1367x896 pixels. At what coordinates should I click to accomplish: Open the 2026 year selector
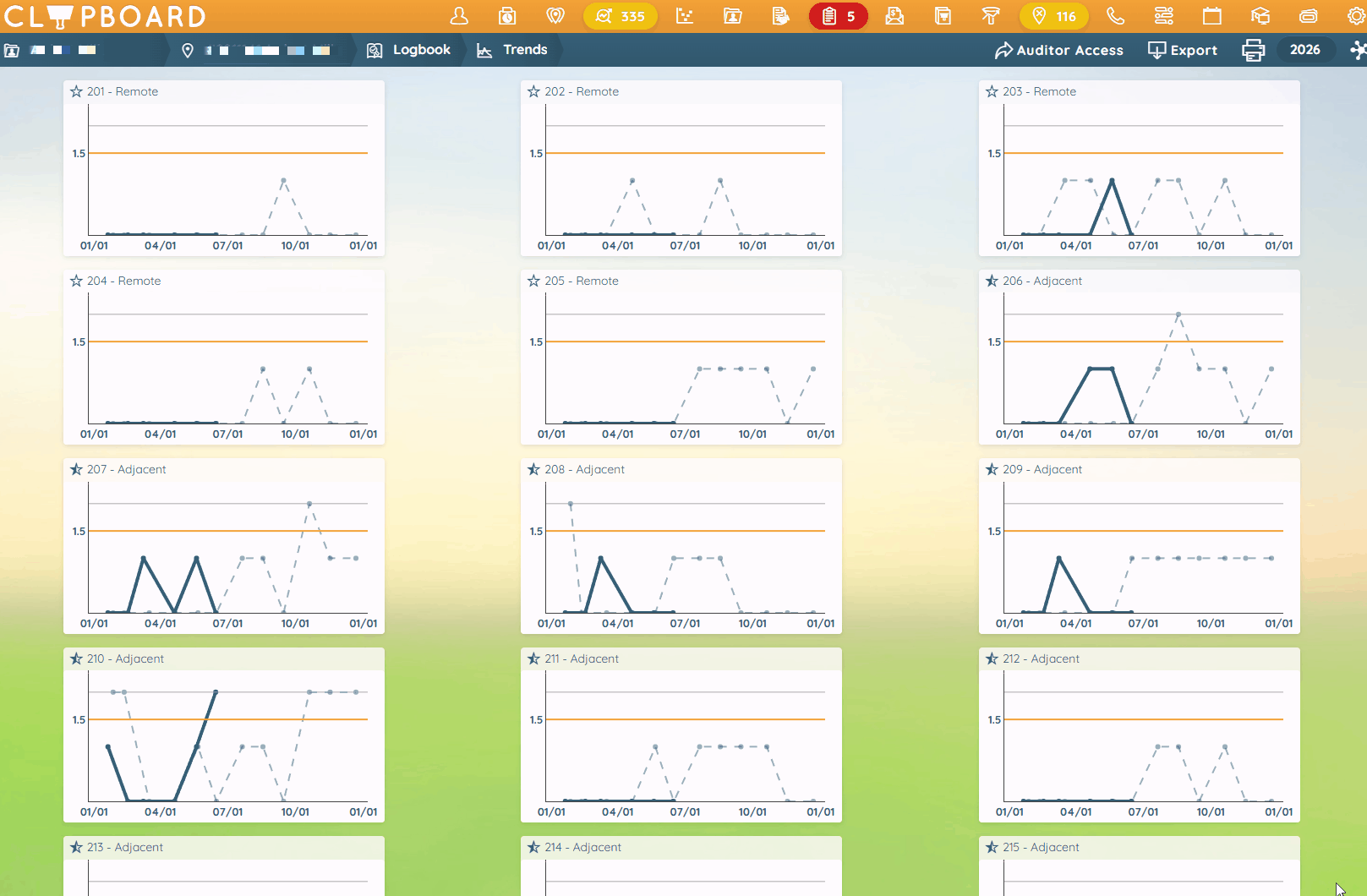[x=1304, y=50]
